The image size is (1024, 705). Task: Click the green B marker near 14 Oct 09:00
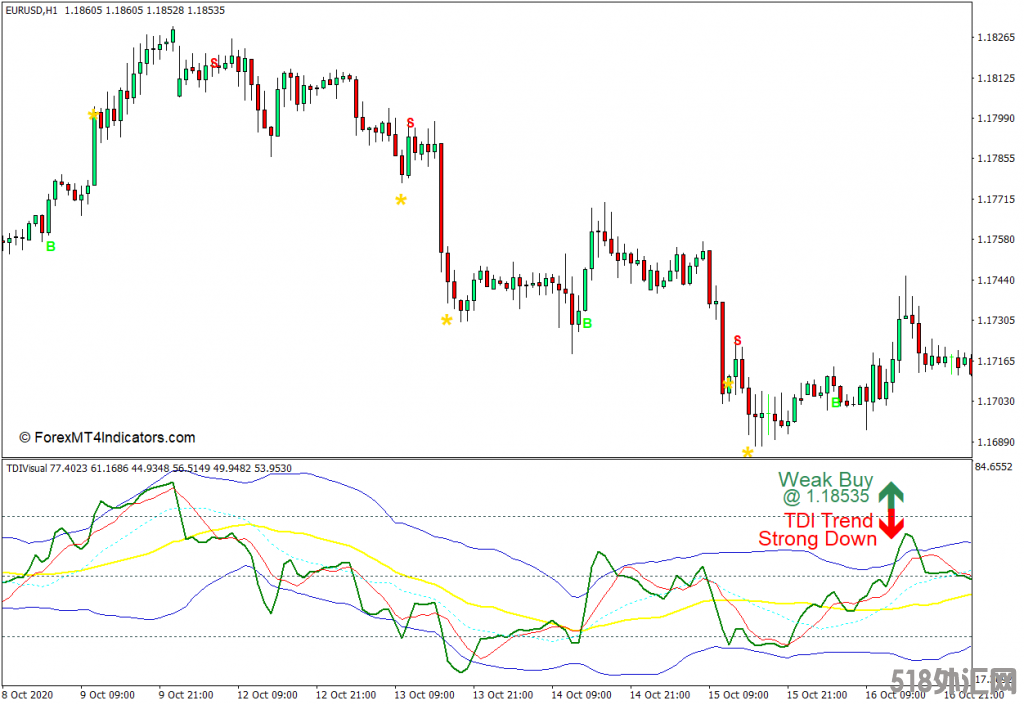tap(587, 323)
